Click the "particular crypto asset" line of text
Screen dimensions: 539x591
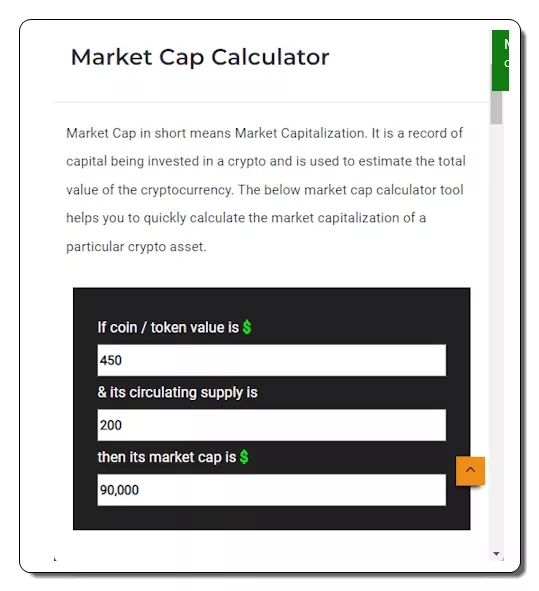136,247
